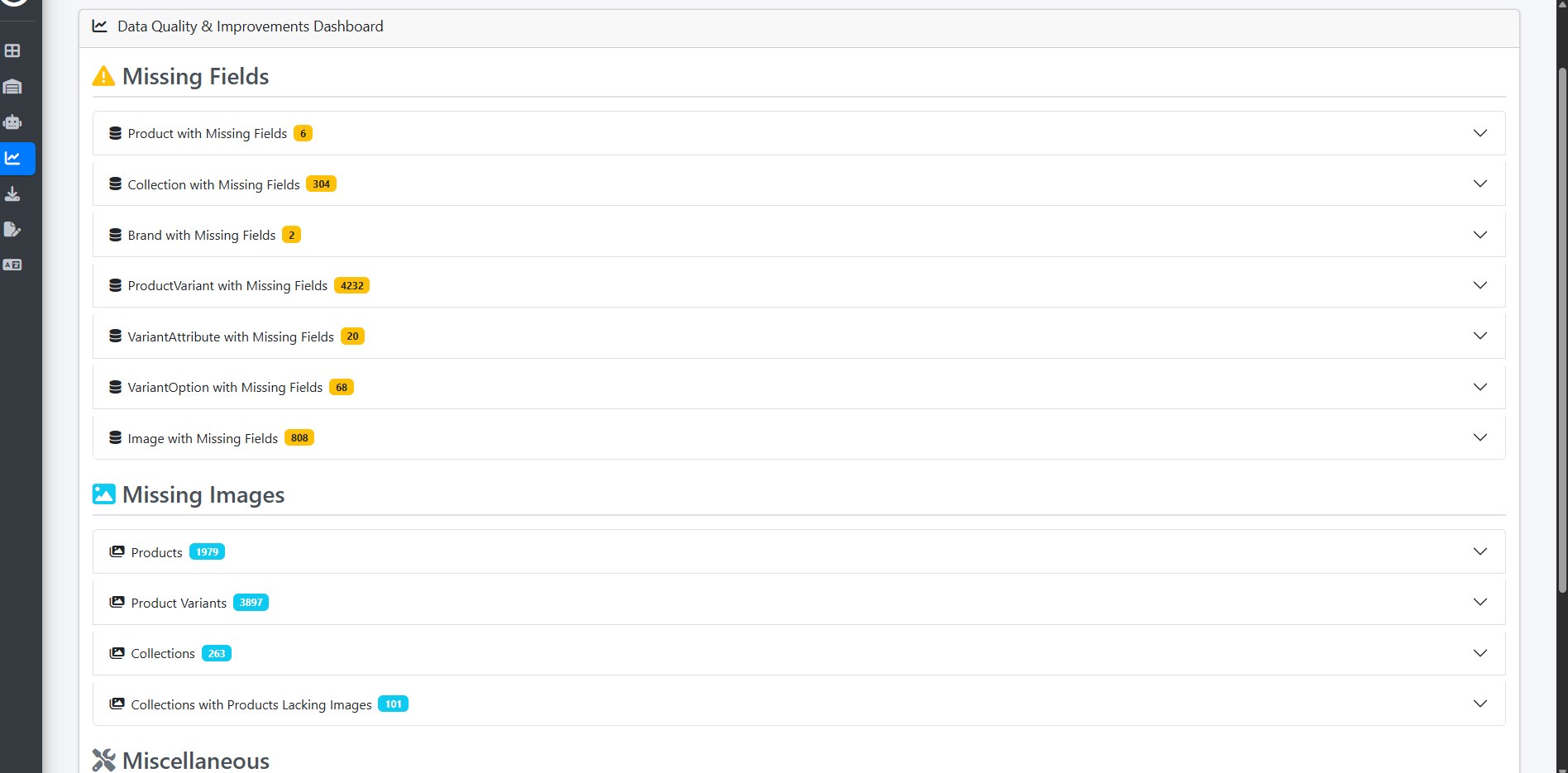Open VariantOption with Missing Fields section
The image size is (1568, 773).
click(799, 387)
